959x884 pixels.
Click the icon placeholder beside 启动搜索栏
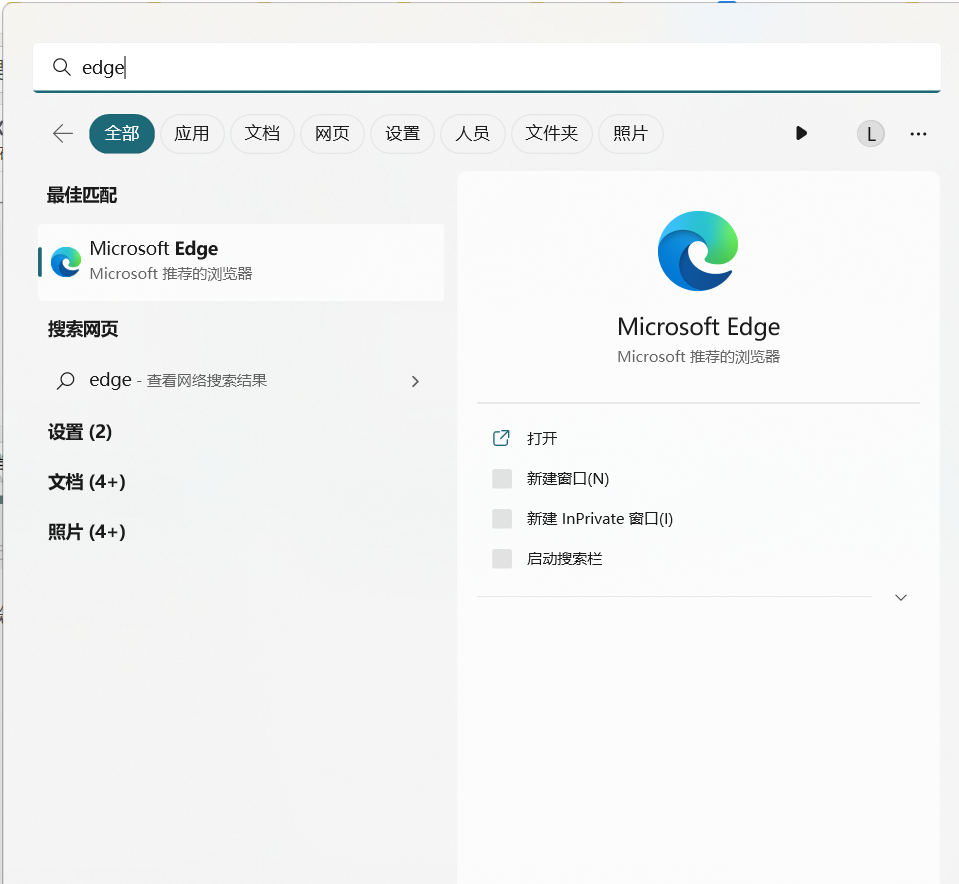[502, 559]
